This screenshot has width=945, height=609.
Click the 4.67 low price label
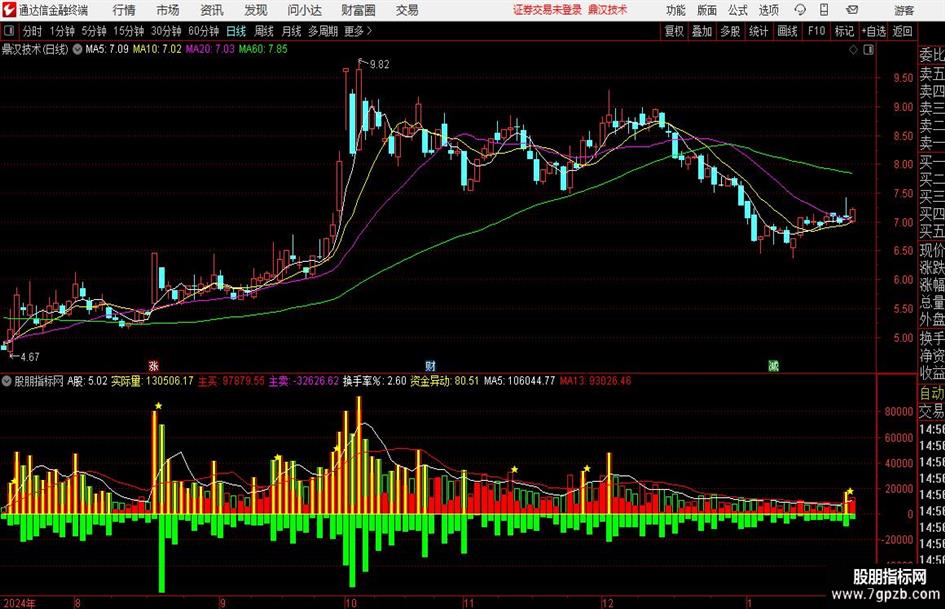30,357
